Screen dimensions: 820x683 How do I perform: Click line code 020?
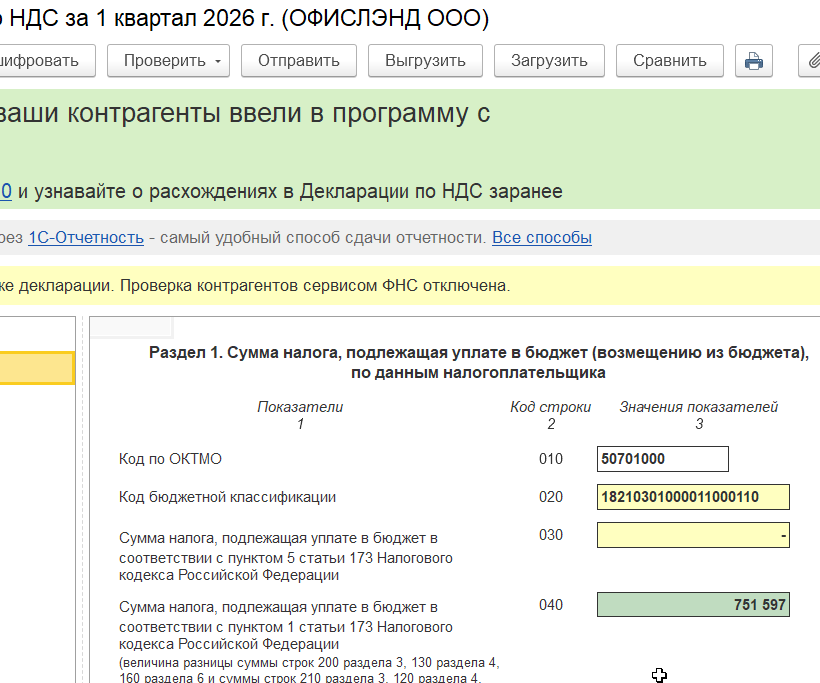(x=551, y=497)
